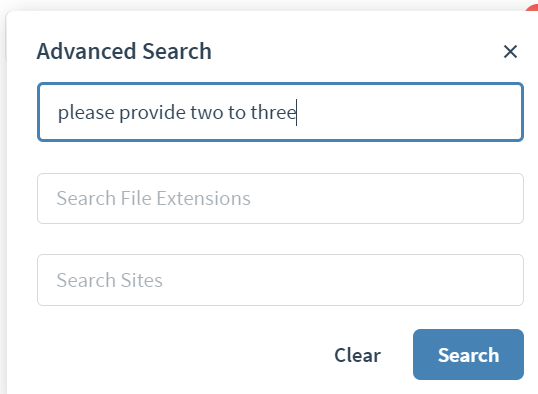
Task: Run the query with the blue Search button
Action: (x=468, y=355)
